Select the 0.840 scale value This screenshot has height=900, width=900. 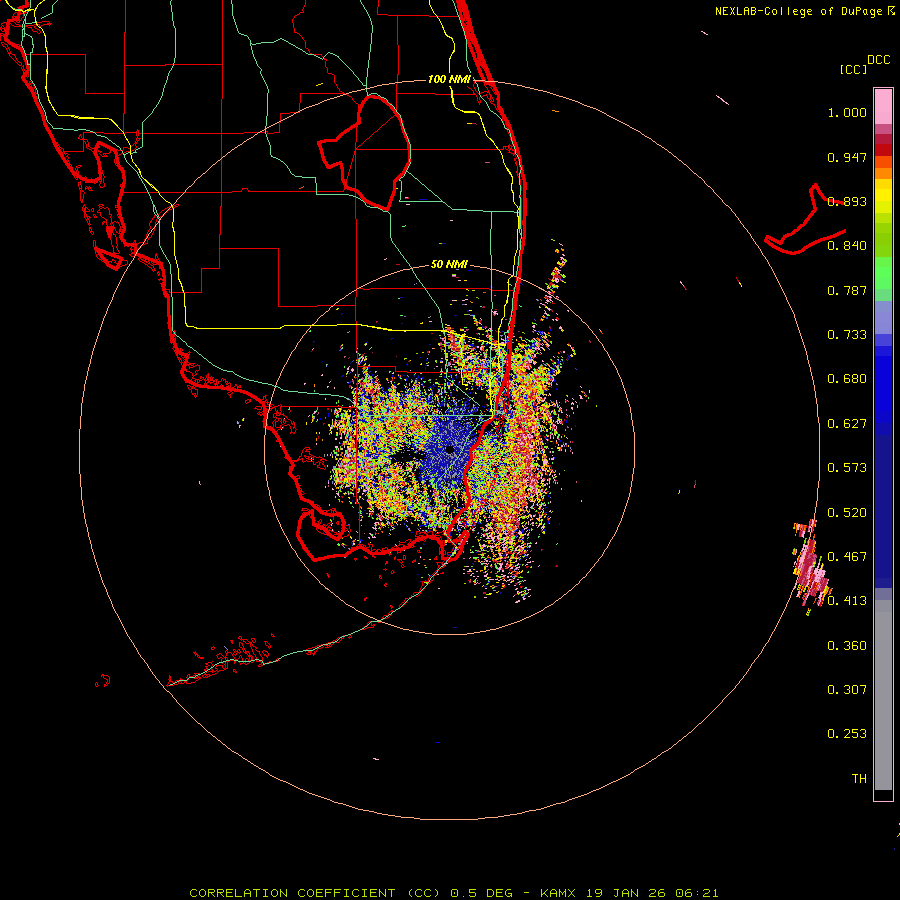(847, 246)
